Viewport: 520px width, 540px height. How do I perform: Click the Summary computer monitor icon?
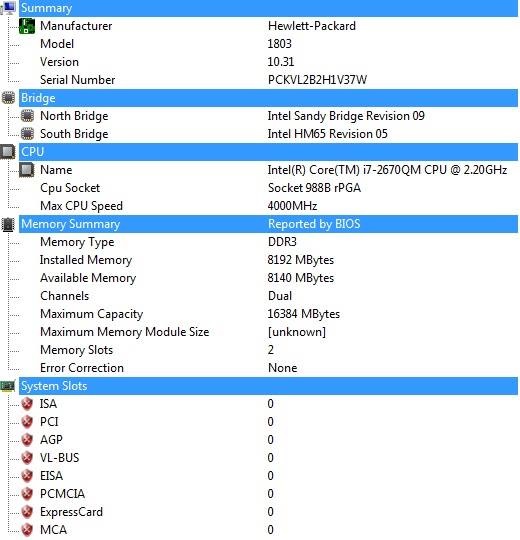click(x=9, y=7)
